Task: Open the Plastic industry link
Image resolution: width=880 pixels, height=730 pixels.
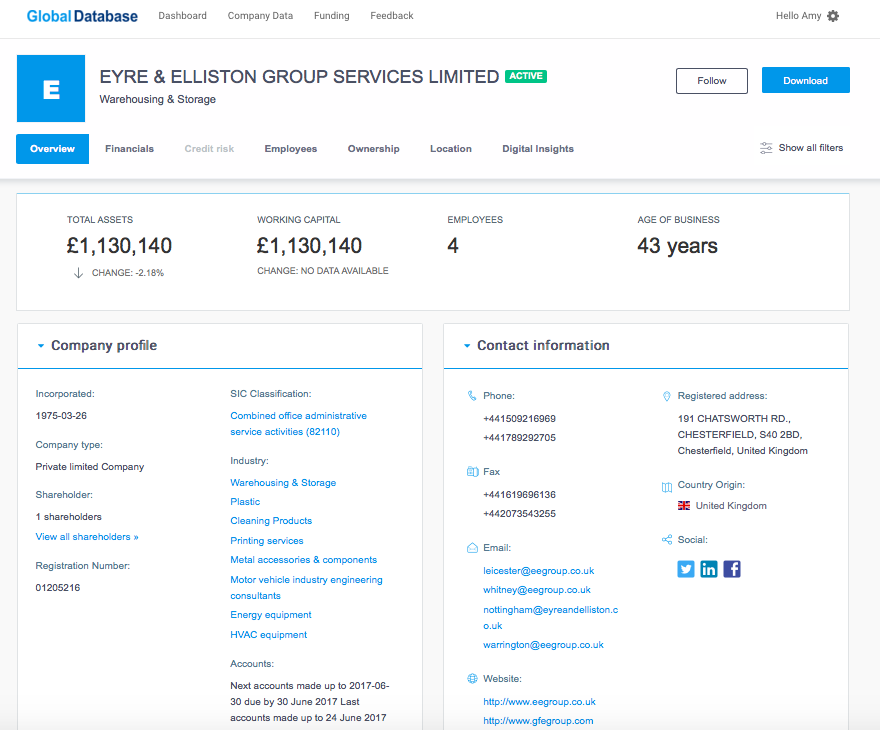Action: click(245, 502)
